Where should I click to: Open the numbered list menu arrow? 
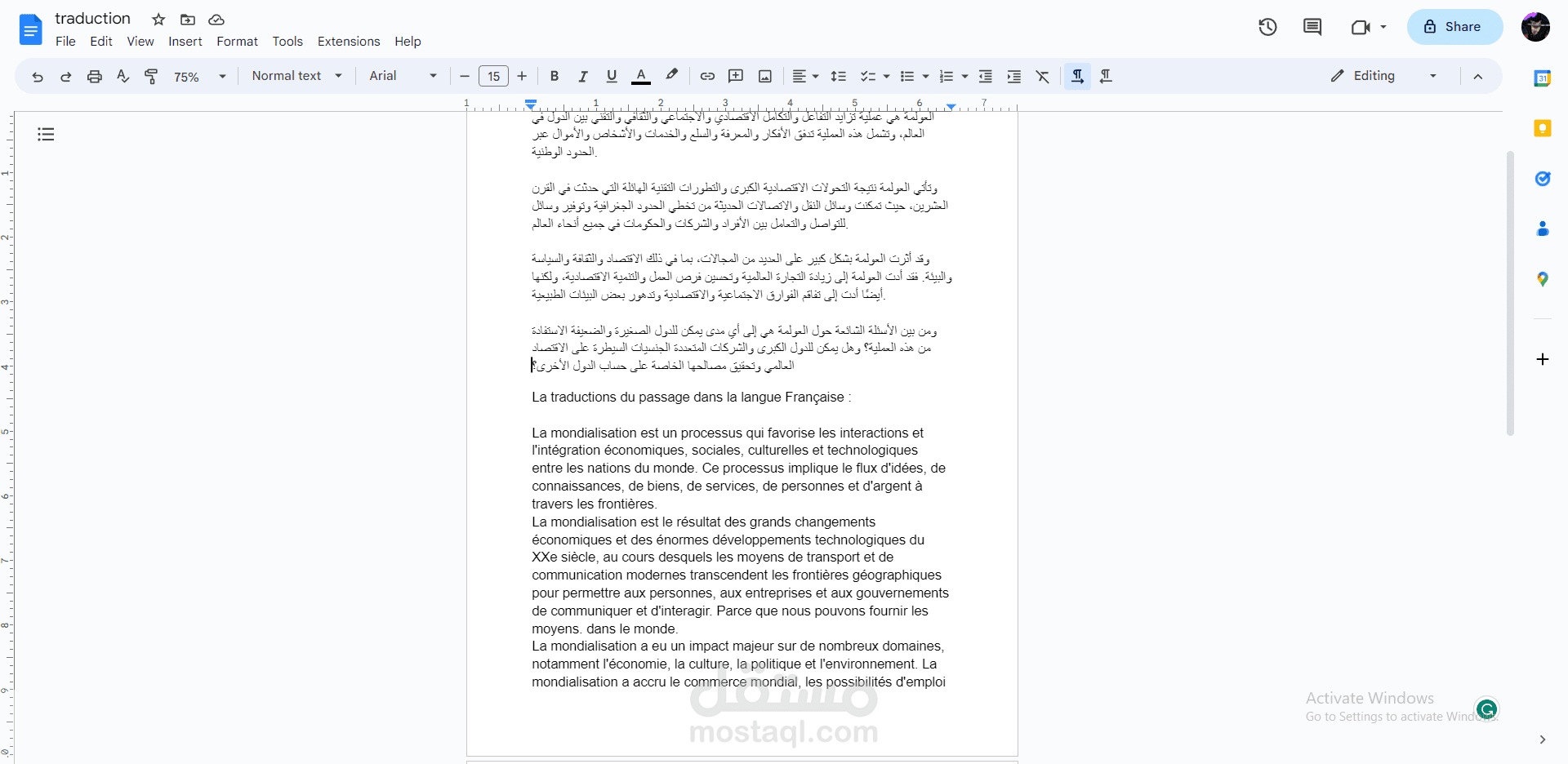964,76
